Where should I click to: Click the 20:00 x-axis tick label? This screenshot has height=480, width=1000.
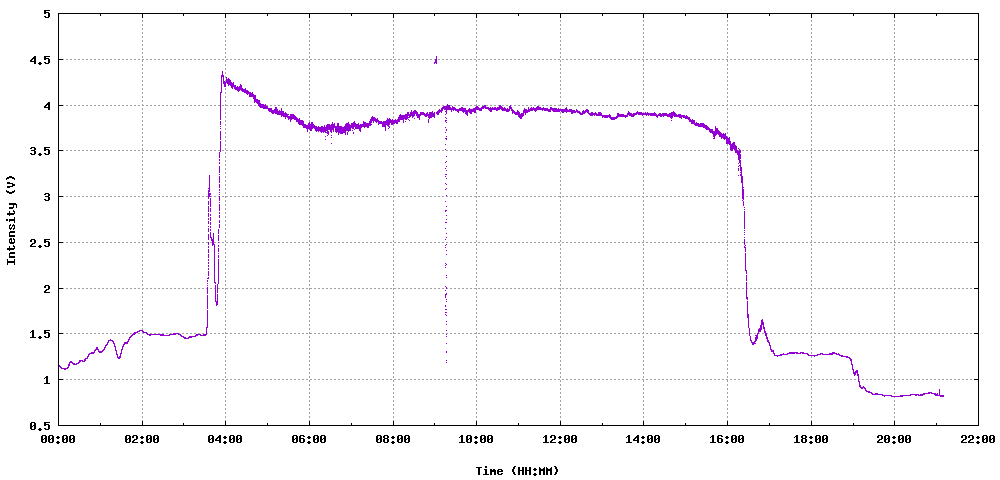[x=894, y=439]
